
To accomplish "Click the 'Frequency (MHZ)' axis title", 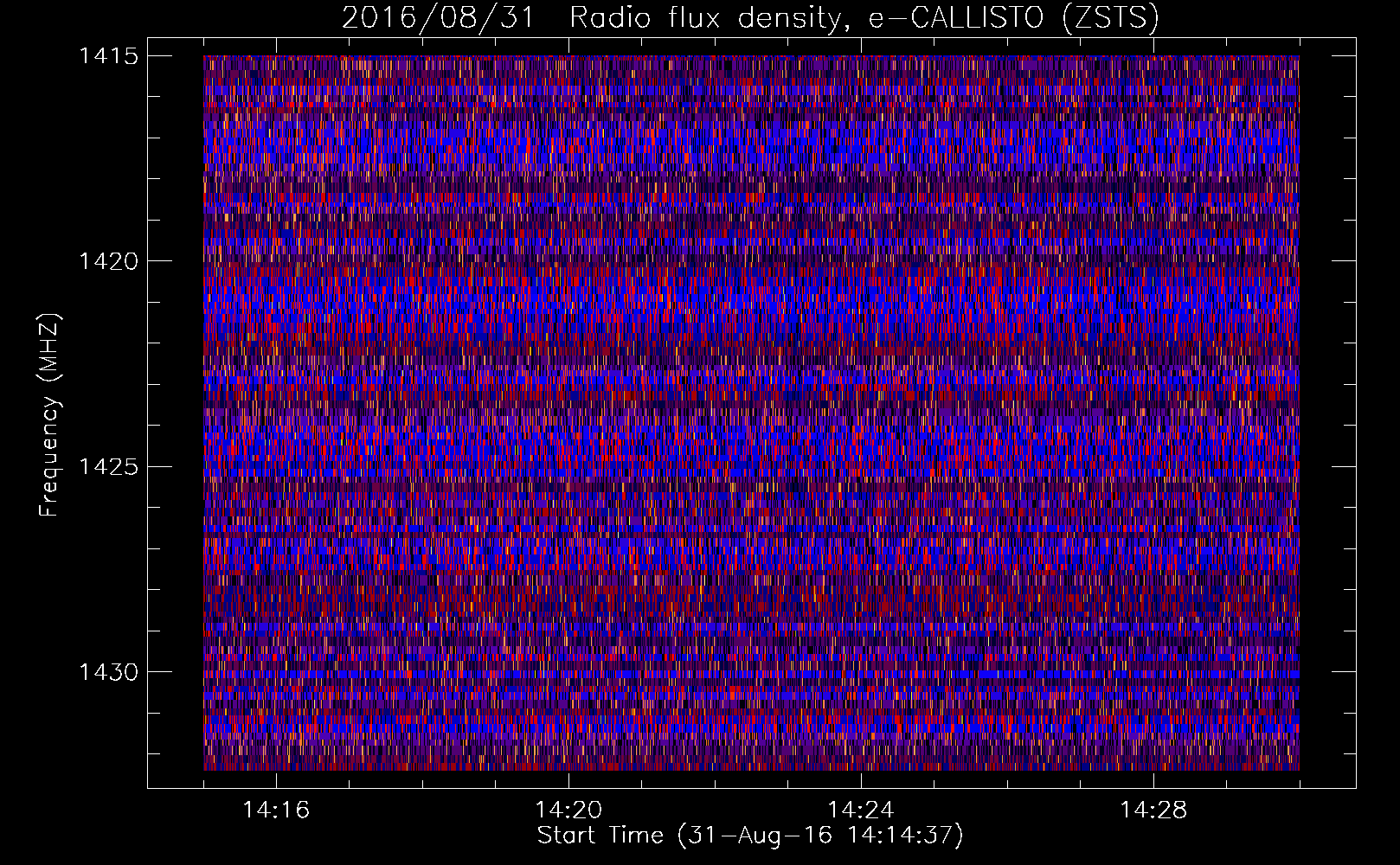I will pyautogui.click(x=50, y=415).
